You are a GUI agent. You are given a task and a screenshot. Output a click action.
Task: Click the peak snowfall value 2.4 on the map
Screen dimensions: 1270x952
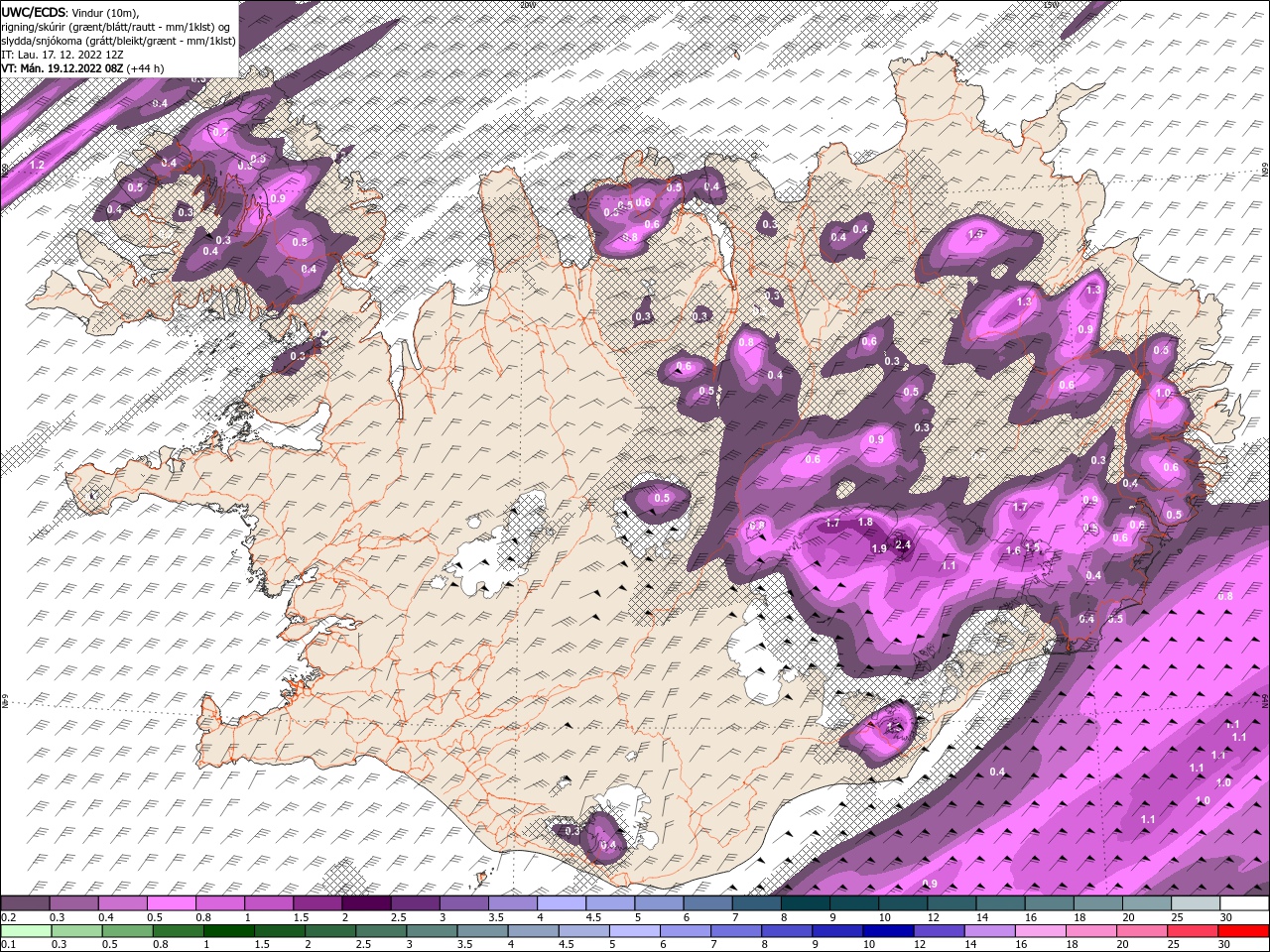coord(903,543)
